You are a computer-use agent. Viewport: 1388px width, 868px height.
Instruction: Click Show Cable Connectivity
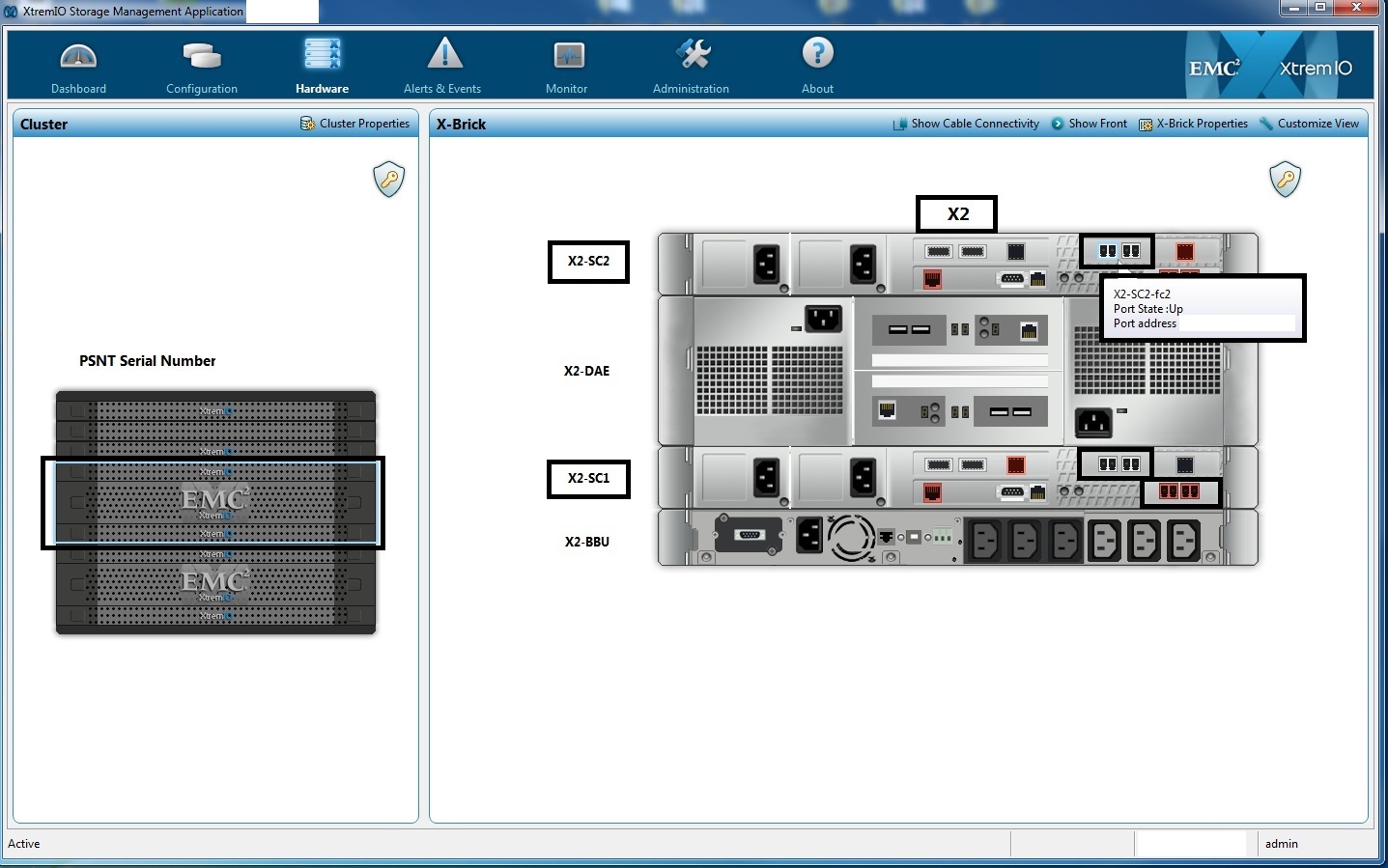tap(966, 124)
